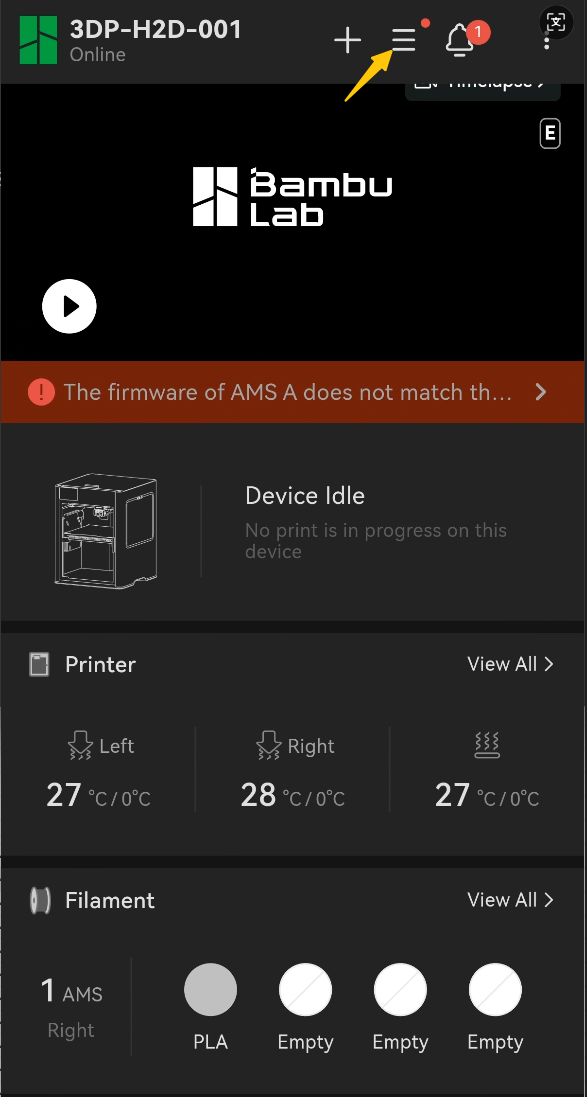Start the camera live view playback
Image resolution: width=587 pixels, height=1097 pixels.
[69, 306]
